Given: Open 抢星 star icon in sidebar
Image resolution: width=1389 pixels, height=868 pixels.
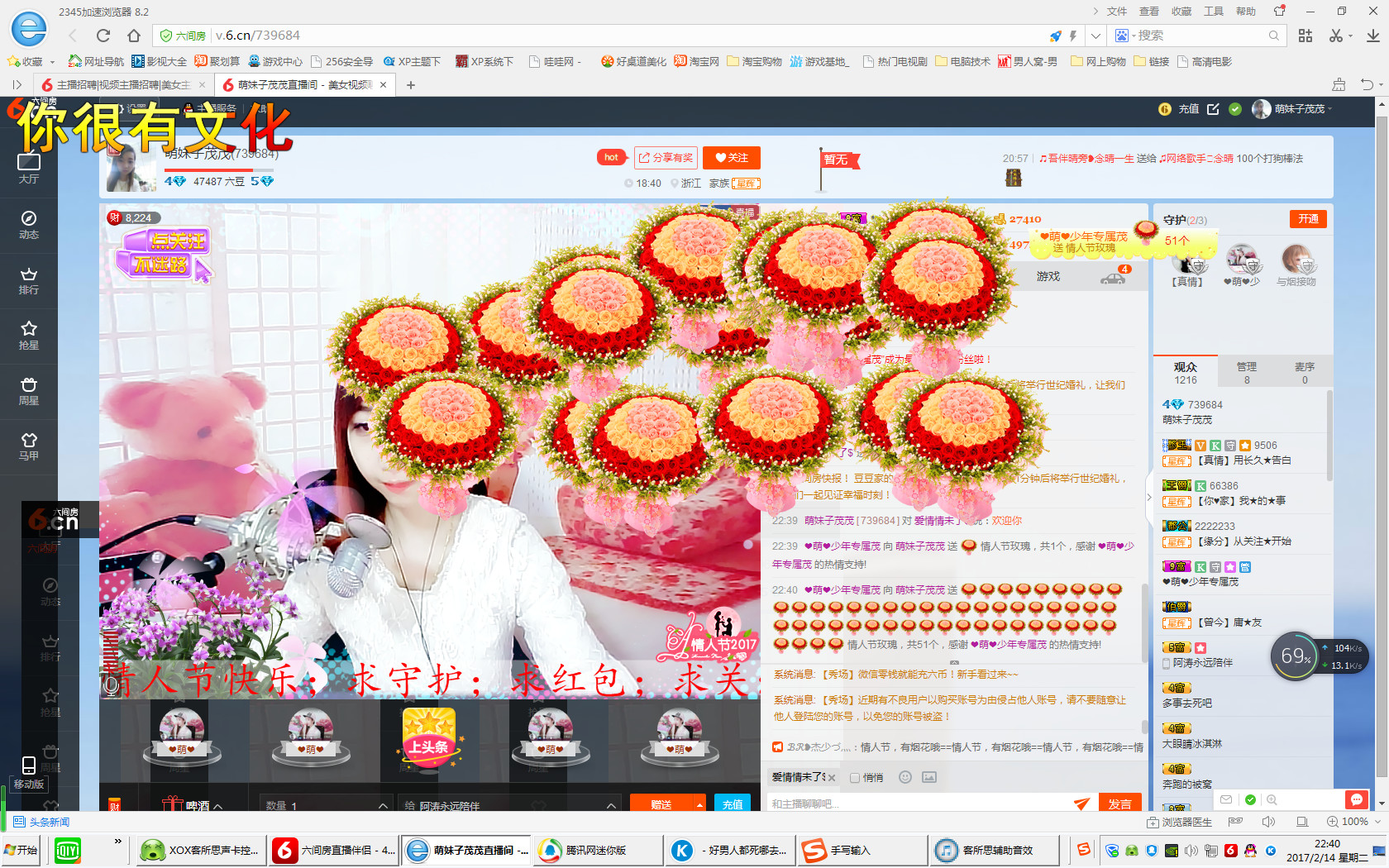Looking at the screenshot, I should point(29,336).
